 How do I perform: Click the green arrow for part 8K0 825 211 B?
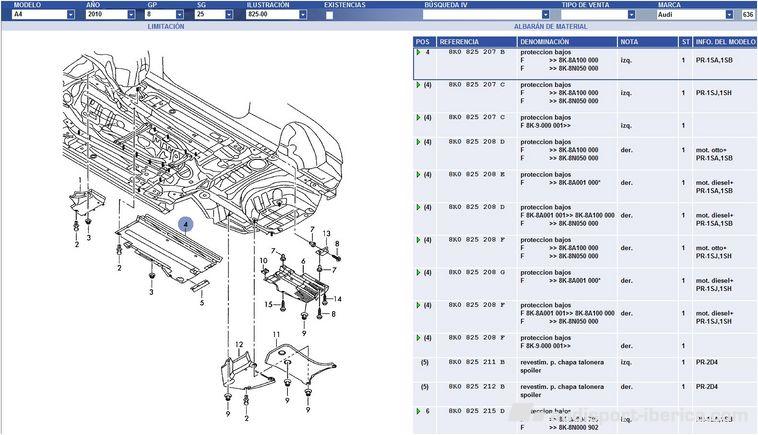point(425,360)
